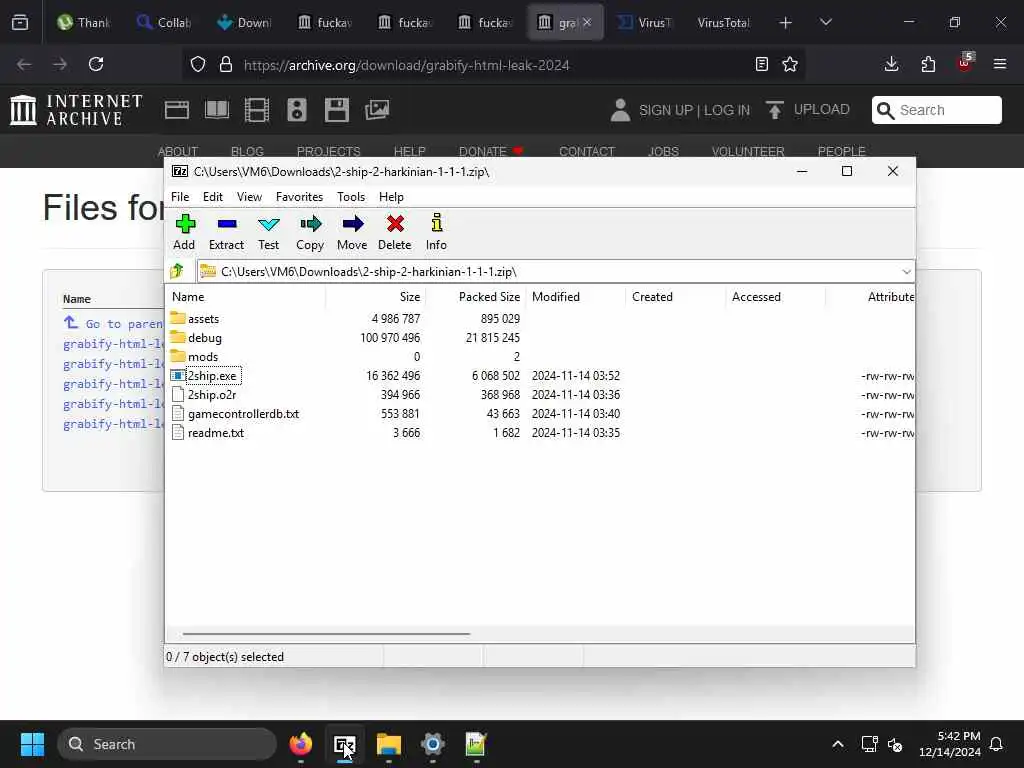Expand the 7-Zip address path dropdown
Screen dimensions: 1024x768
point(906,272)
